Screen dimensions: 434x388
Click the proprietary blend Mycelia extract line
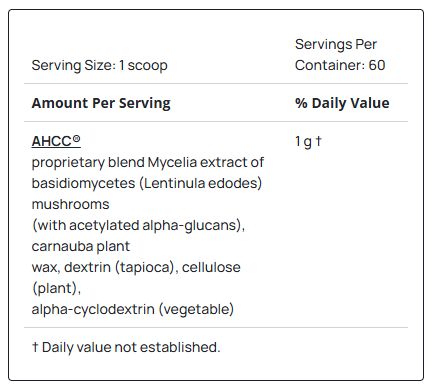(x=148, y=163)
